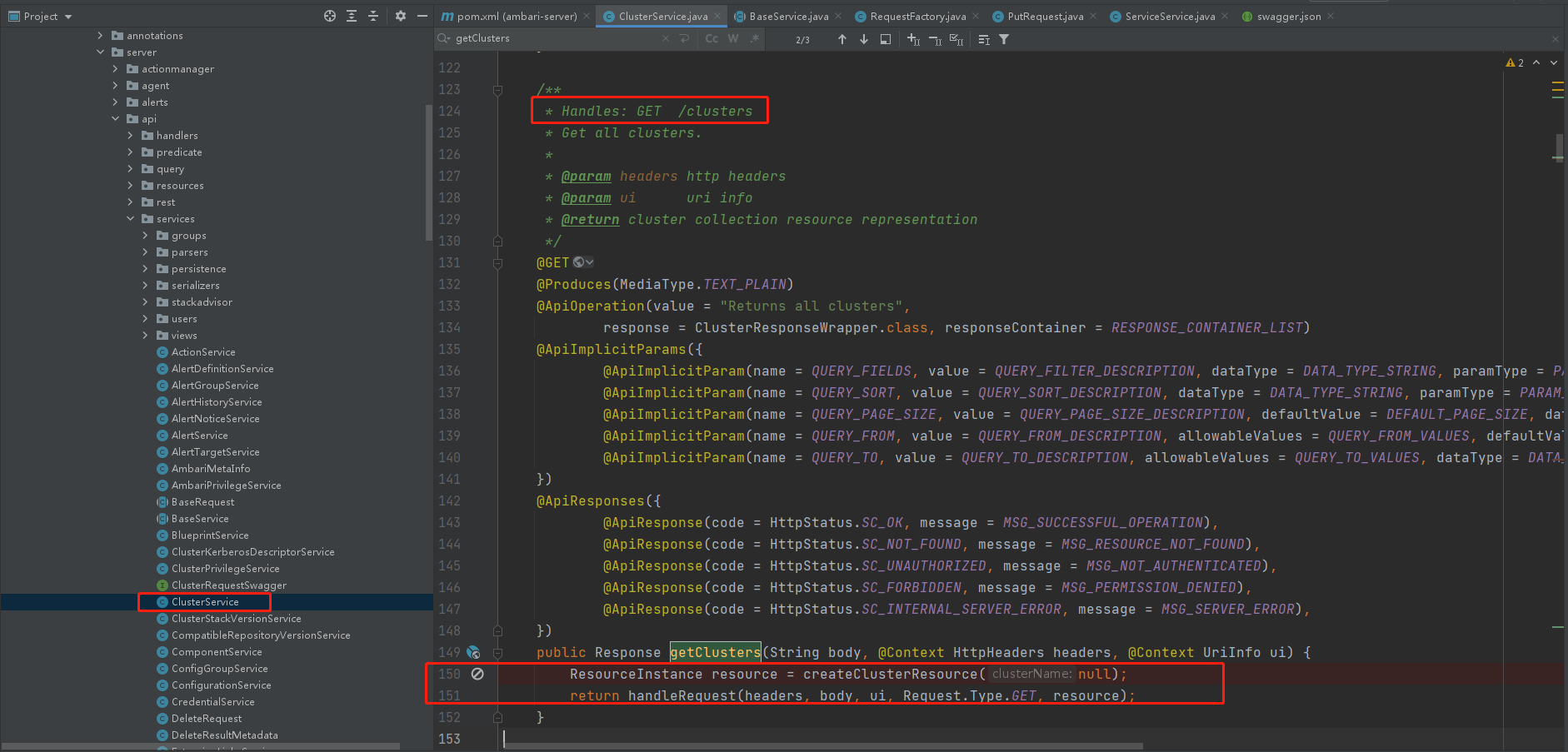Click fold marker at line 123 Javadoc start
Screen dimensions: 1568x752
coord(497,89)
